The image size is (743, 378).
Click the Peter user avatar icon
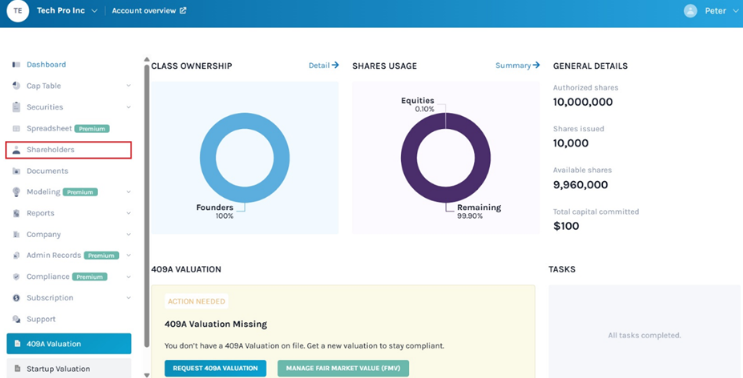pyautogui.click(x=690, y=11)
